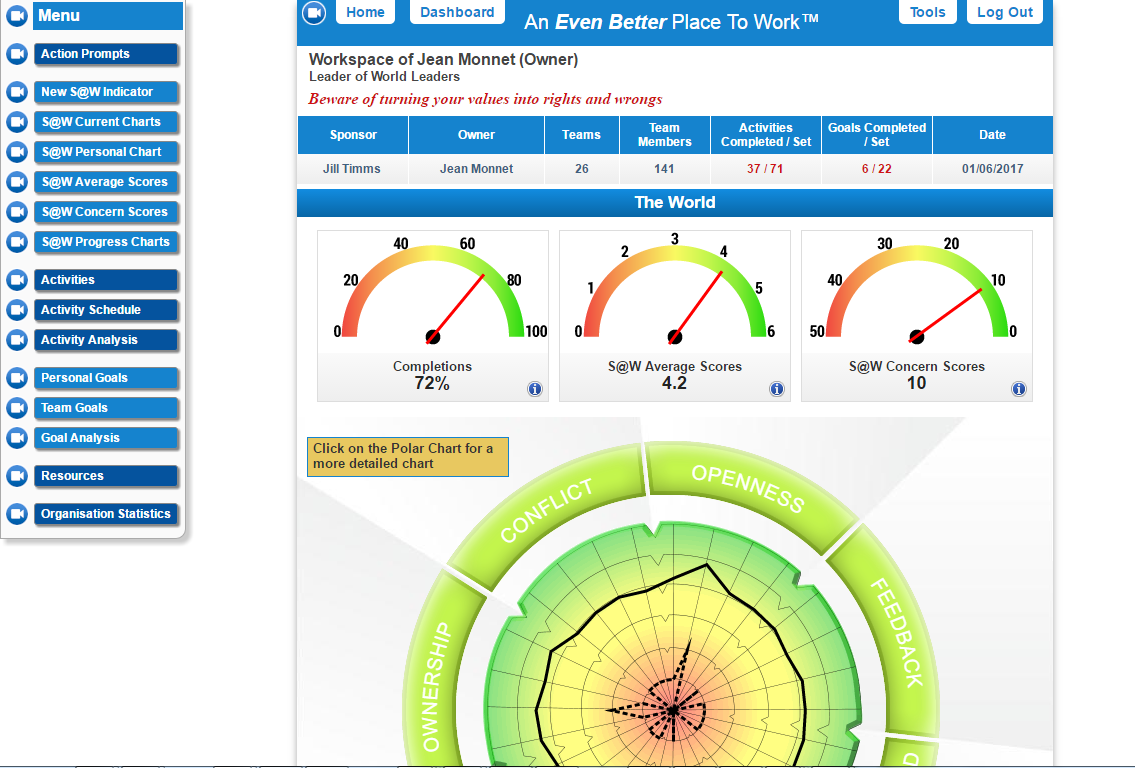Click the video icon beside Goal Analysis

[17, 438]
